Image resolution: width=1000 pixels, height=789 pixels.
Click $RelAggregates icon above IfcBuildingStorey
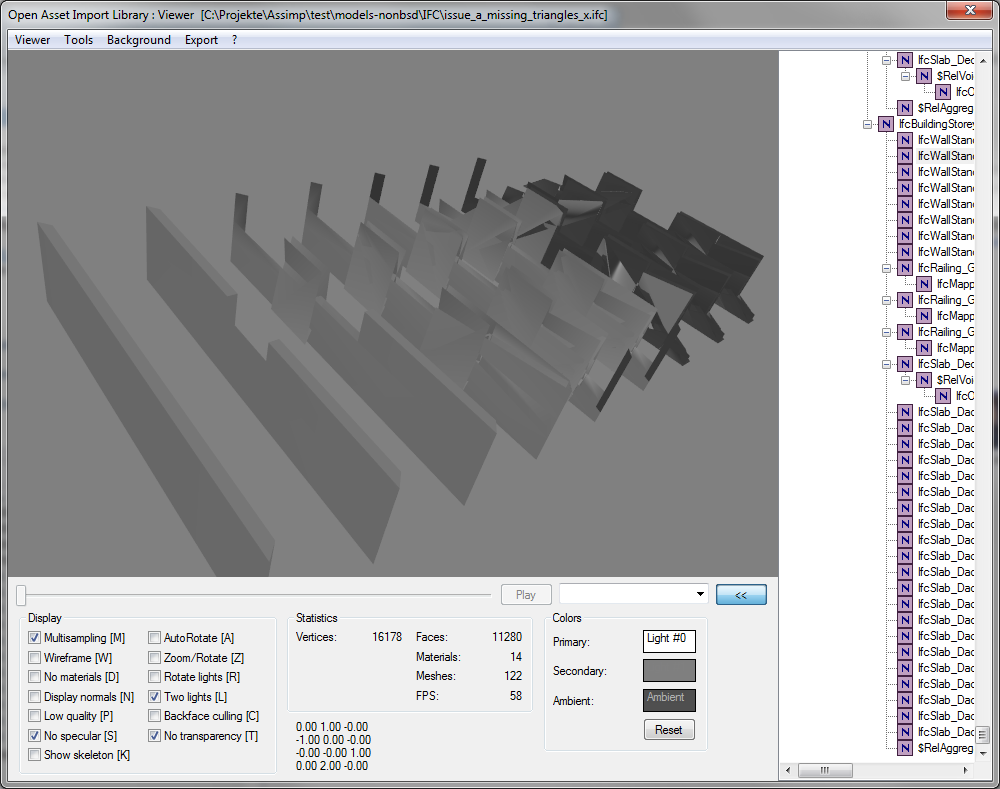click(x=905, y=108)
